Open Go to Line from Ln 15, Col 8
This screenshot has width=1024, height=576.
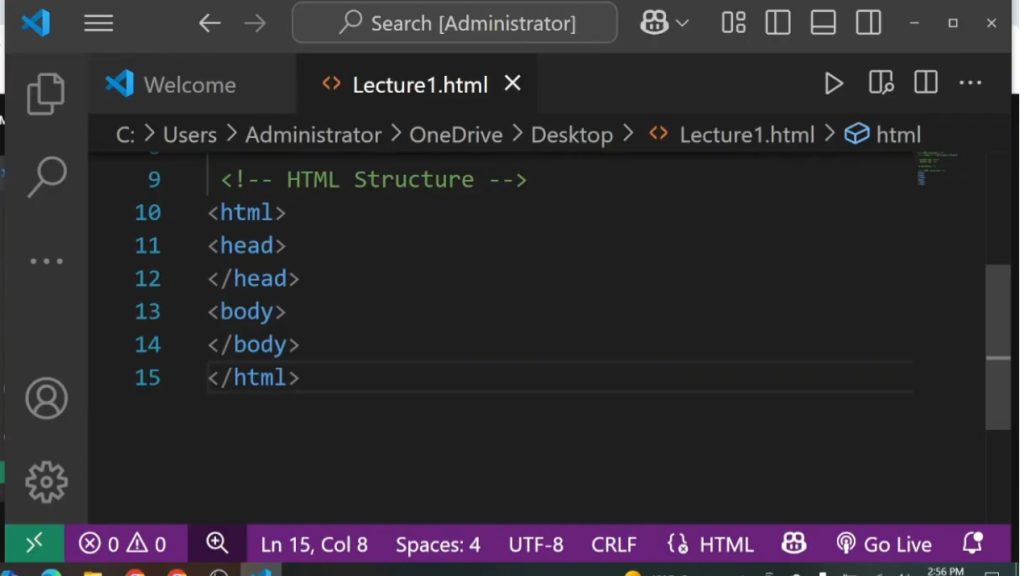[314, 544]
